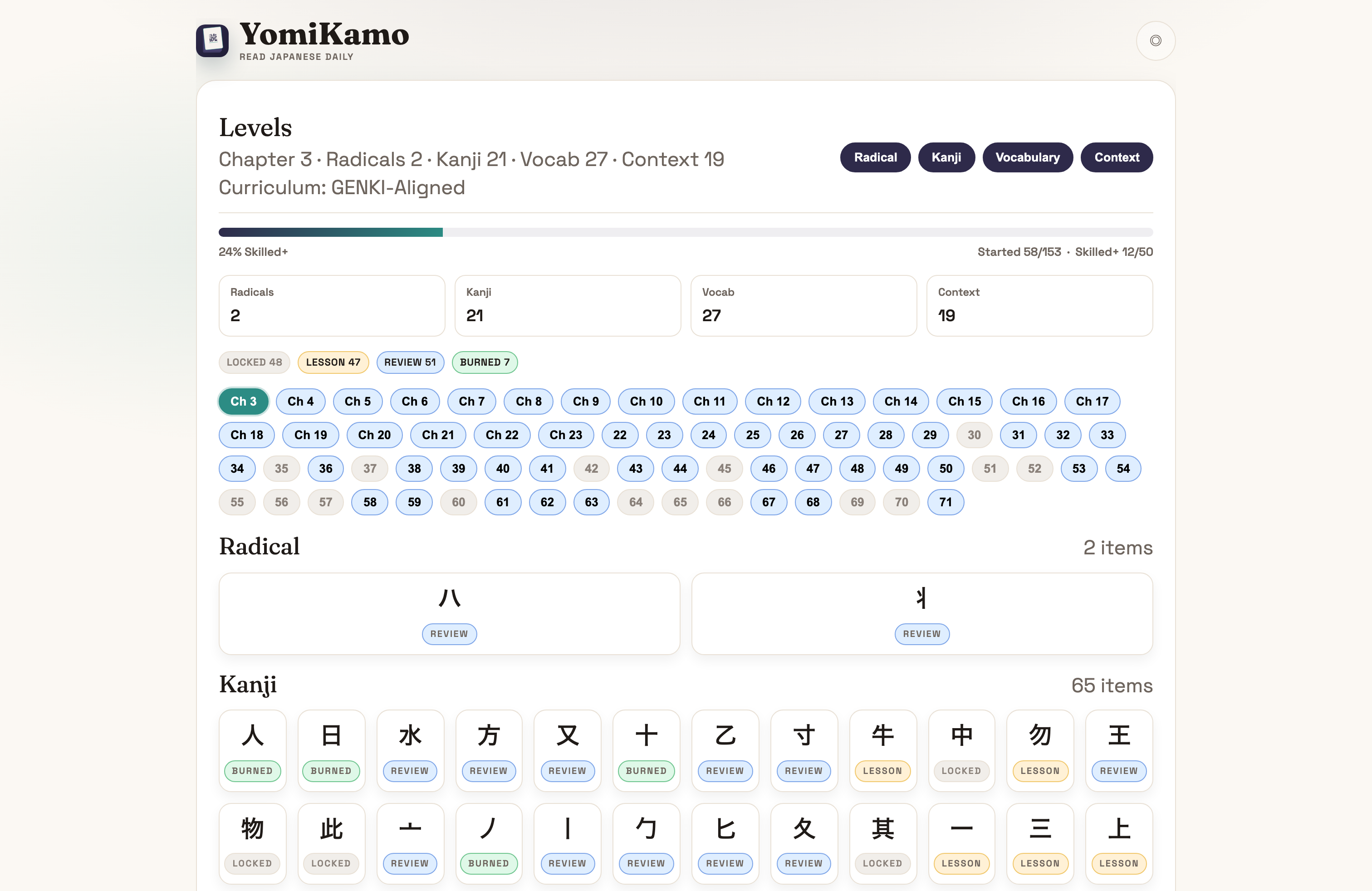
Task: Open the Vocab 27 stat card
Action: click(804, 305)
